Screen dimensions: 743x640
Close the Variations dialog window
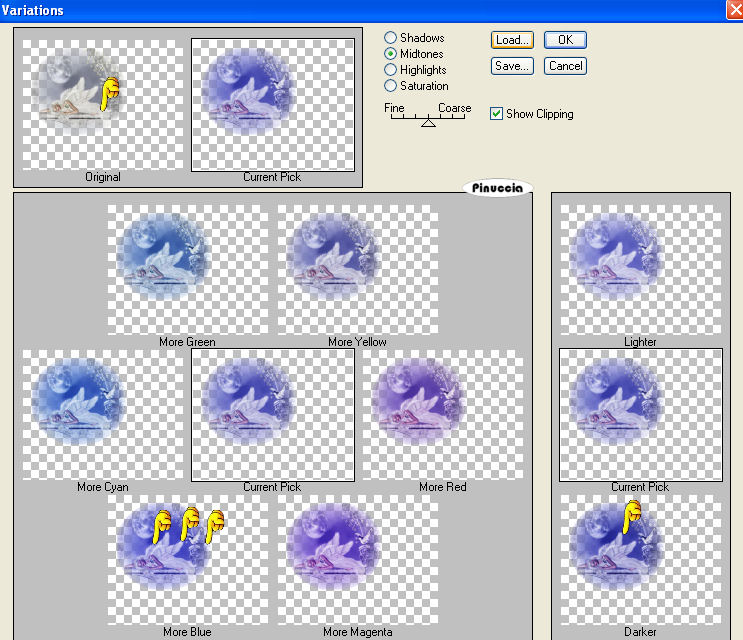(735, 10)
